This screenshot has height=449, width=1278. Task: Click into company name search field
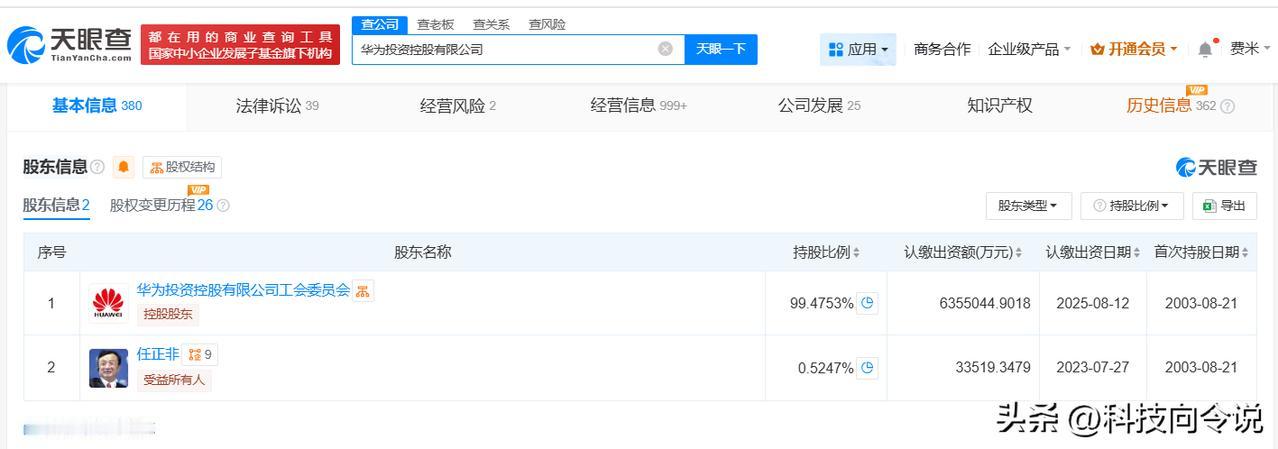[505, 49]
